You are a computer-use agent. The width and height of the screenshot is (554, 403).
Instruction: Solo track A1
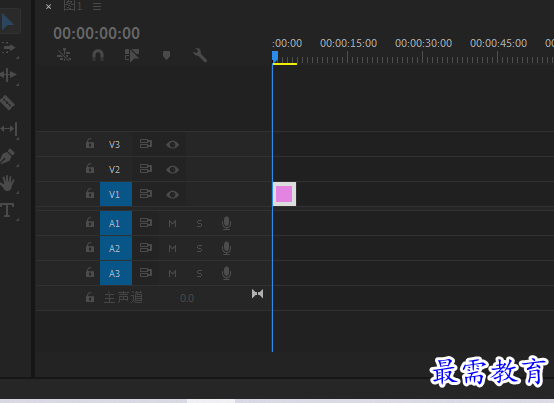(x=199, y=224)
